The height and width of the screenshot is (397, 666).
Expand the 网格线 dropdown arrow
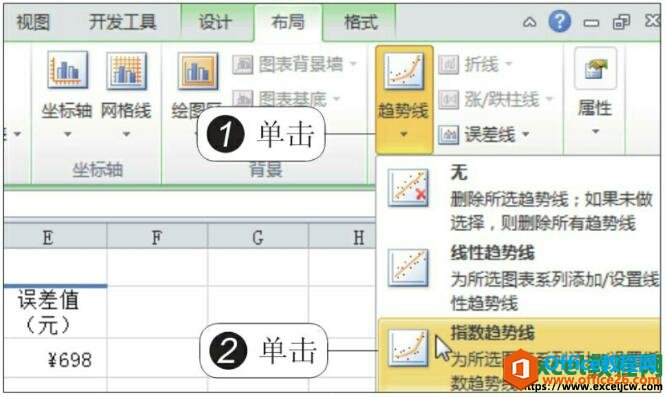pos(127,134)
